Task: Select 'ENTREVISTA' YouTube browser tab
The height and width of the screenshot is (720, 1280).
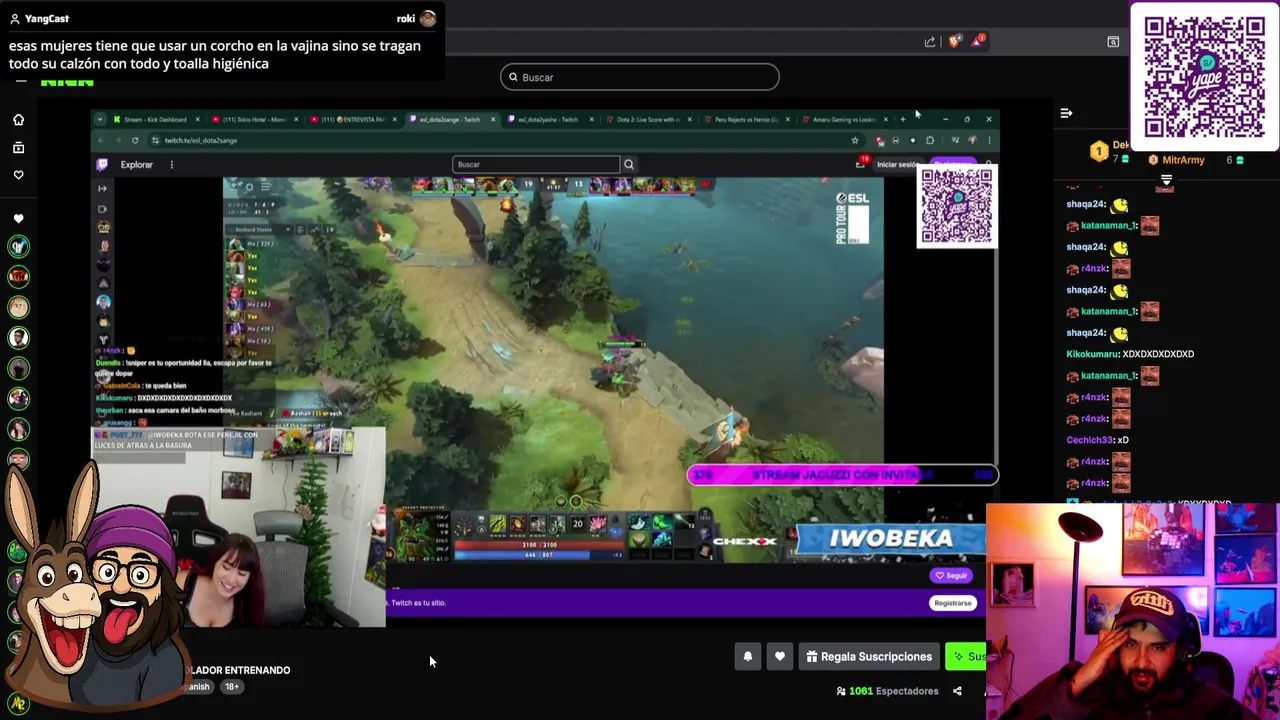Action: [x=354, y=119]
